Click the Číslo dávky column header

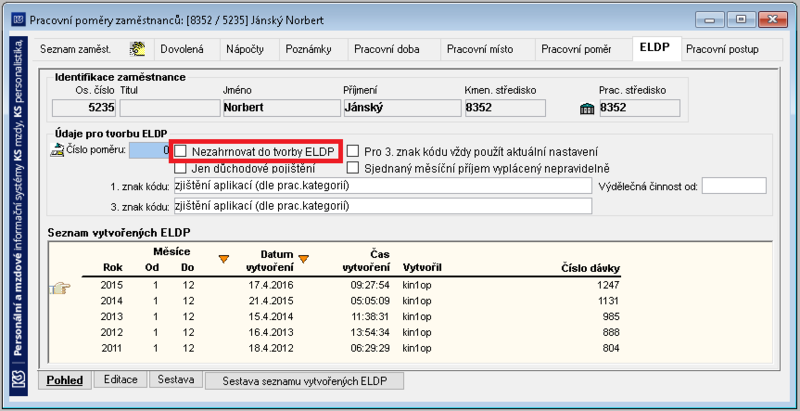pos(591,268)
